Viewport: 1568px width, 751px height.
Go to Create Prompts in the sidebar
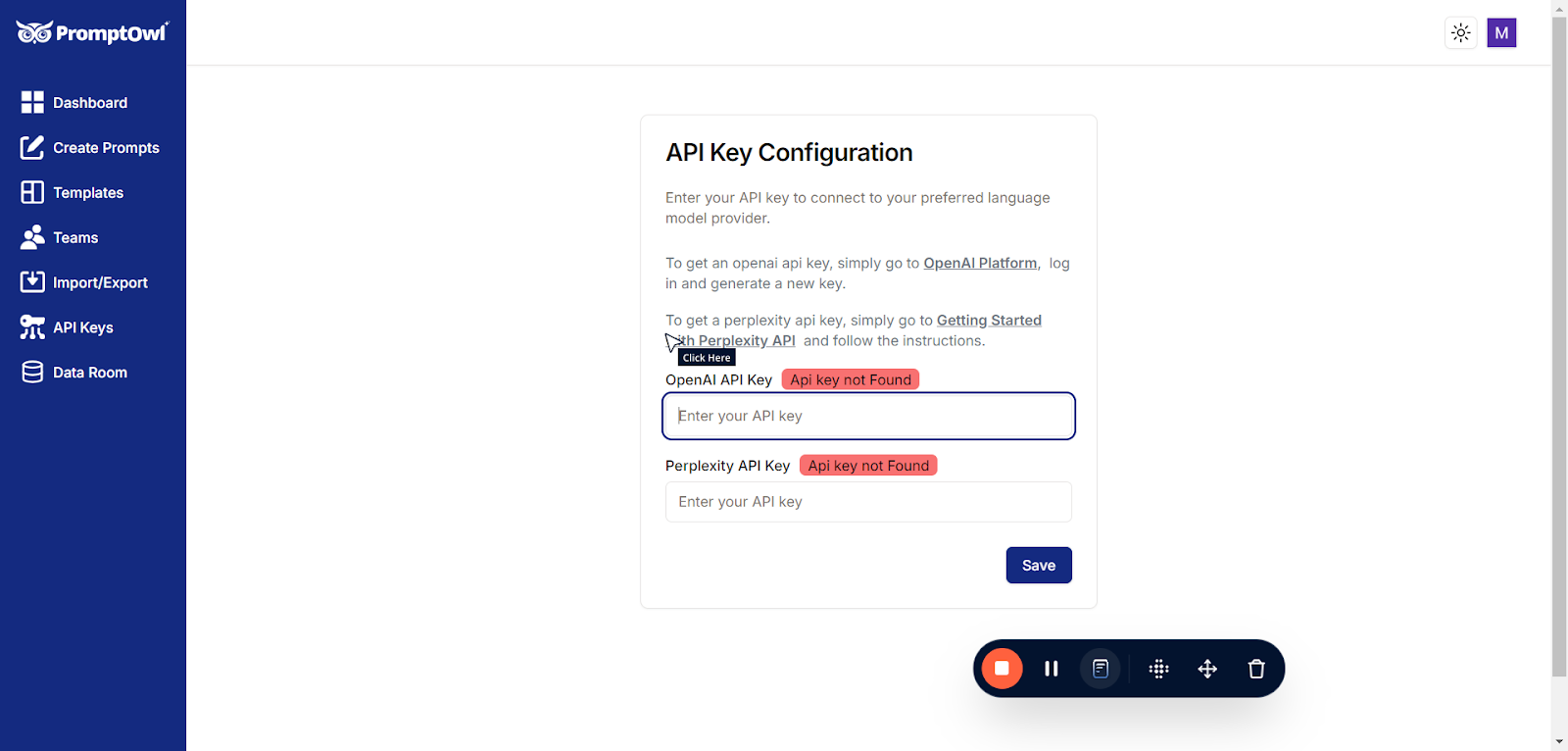point(105,148)
